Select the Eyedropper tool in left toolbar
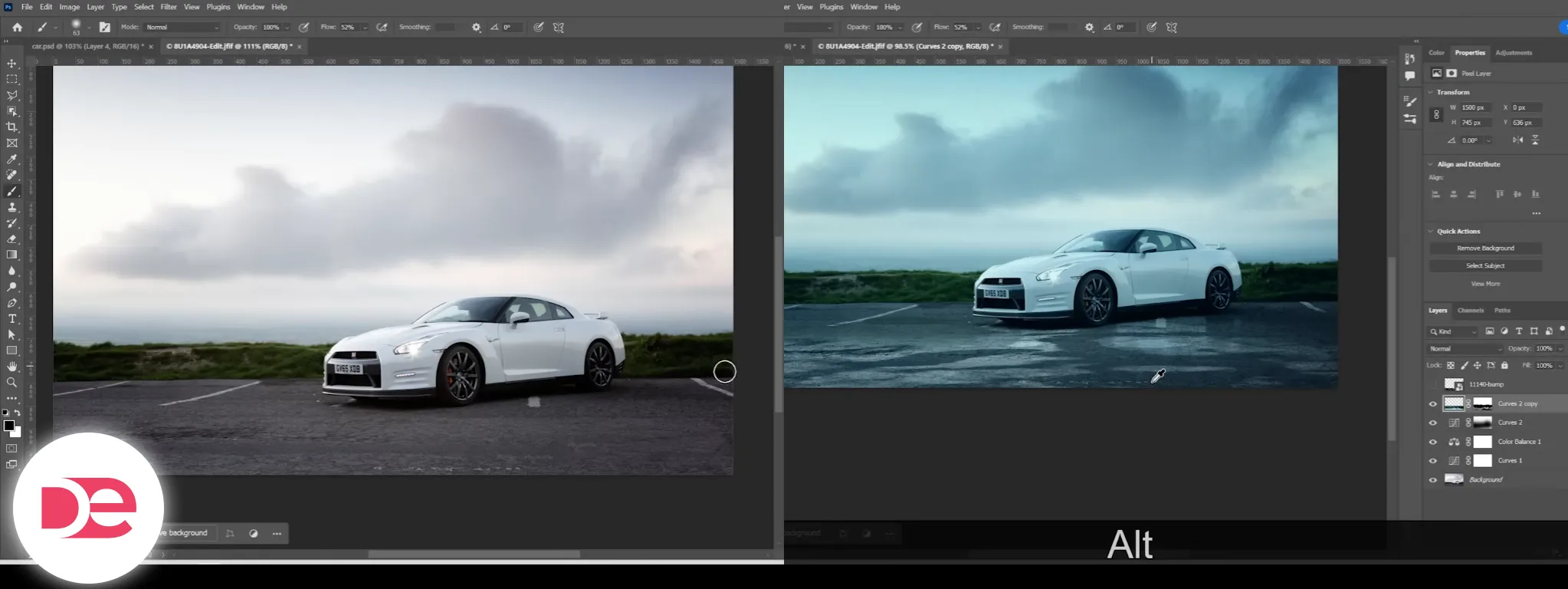This screenshot has height=589, width=1568. [x=11, y=160]
